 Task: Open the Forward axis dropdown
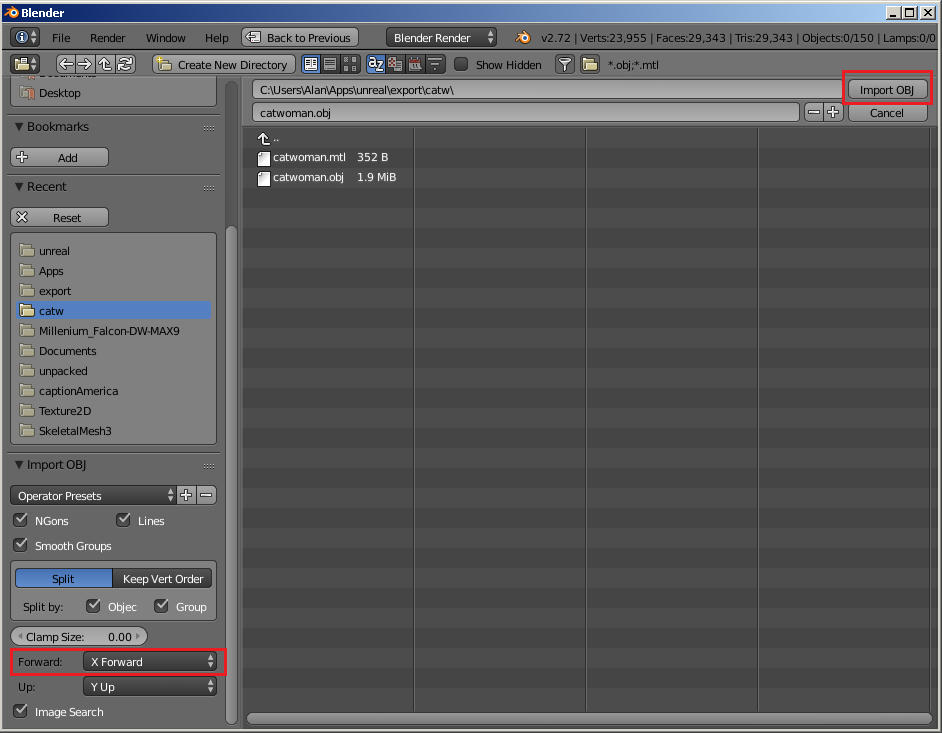150,662
